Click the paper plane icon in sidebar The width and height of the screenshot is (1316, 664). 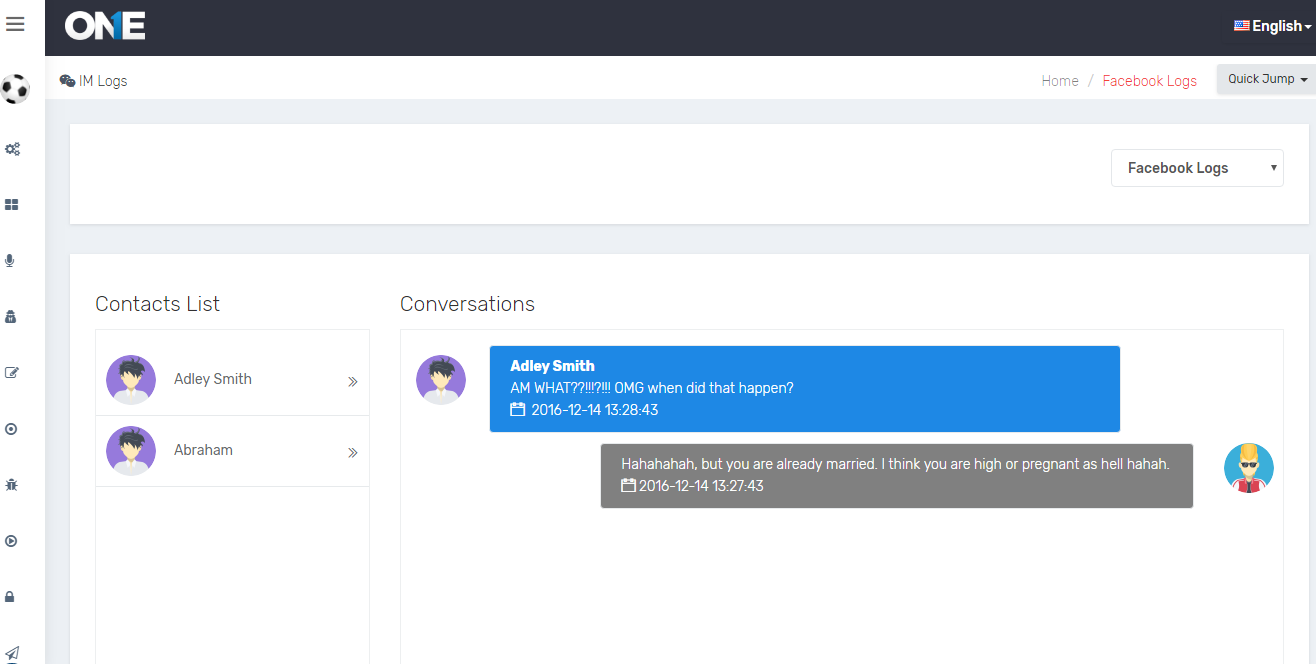click(12, 653)
